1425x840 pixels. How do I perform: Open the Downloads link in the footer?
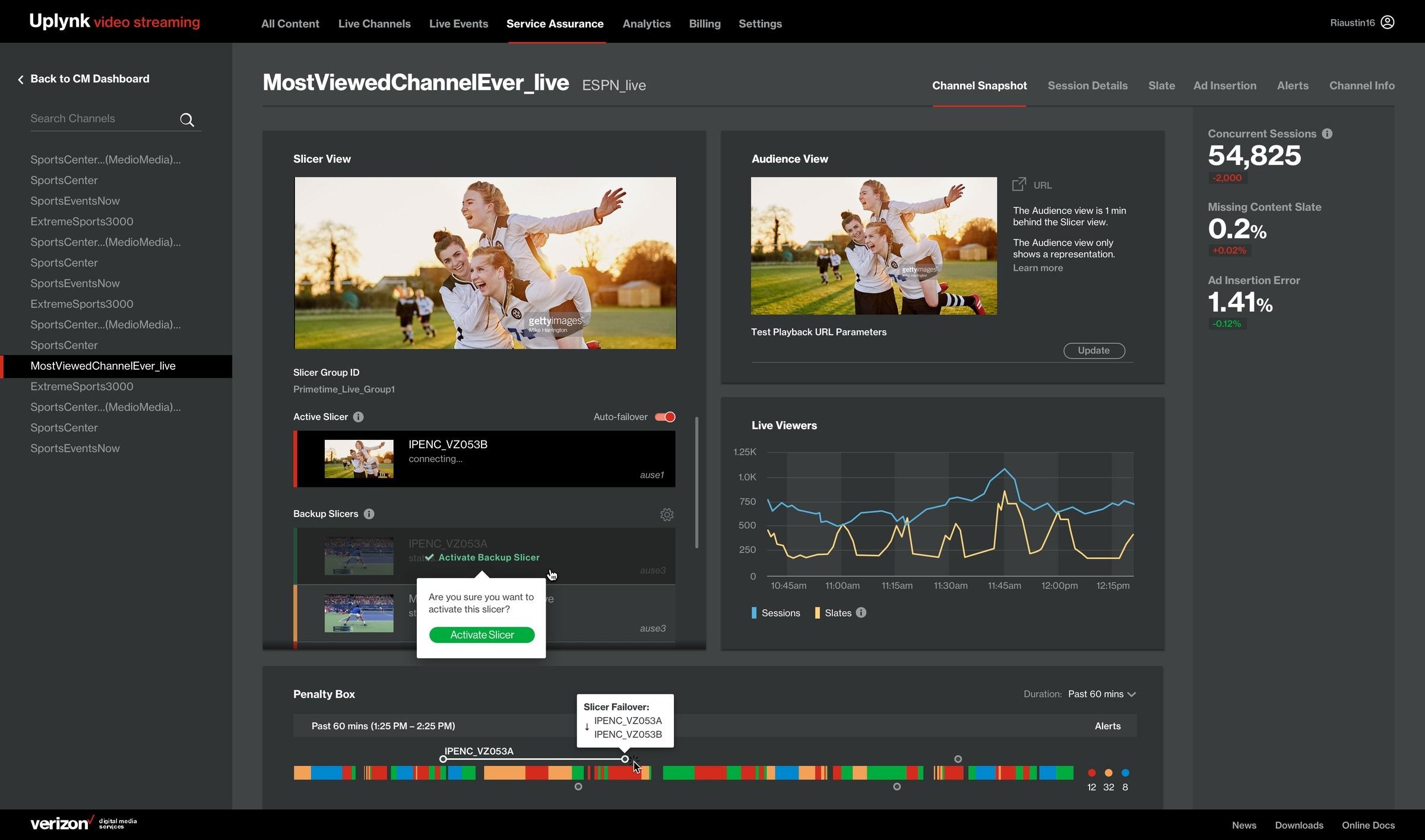point(1299,825)
